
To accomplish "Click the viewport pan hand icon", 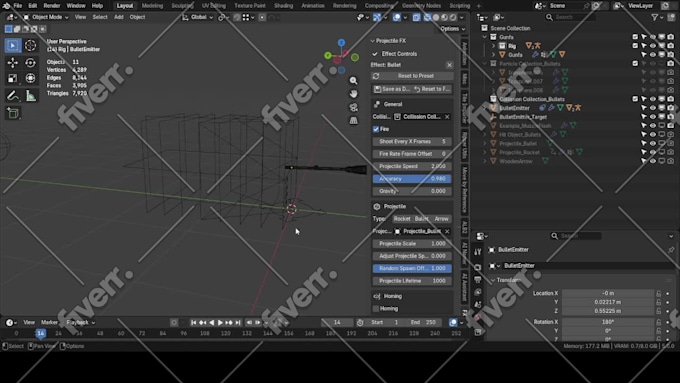I will 353,94.
